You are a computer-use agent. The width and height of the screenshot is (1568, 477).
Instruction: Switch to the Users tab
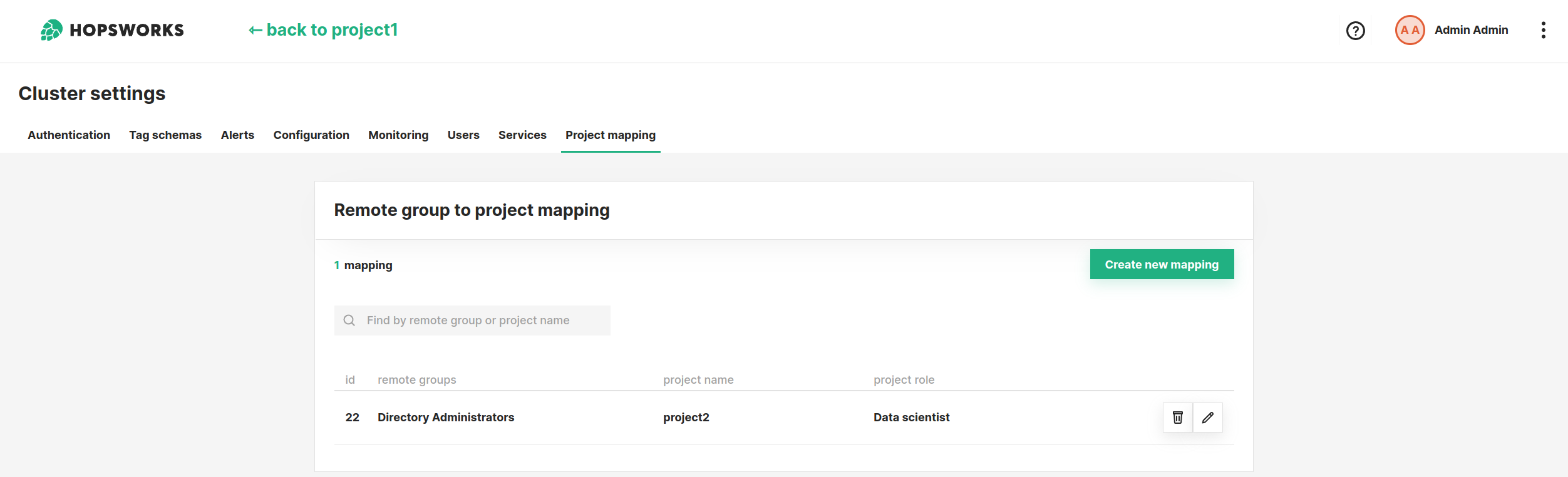463,135
